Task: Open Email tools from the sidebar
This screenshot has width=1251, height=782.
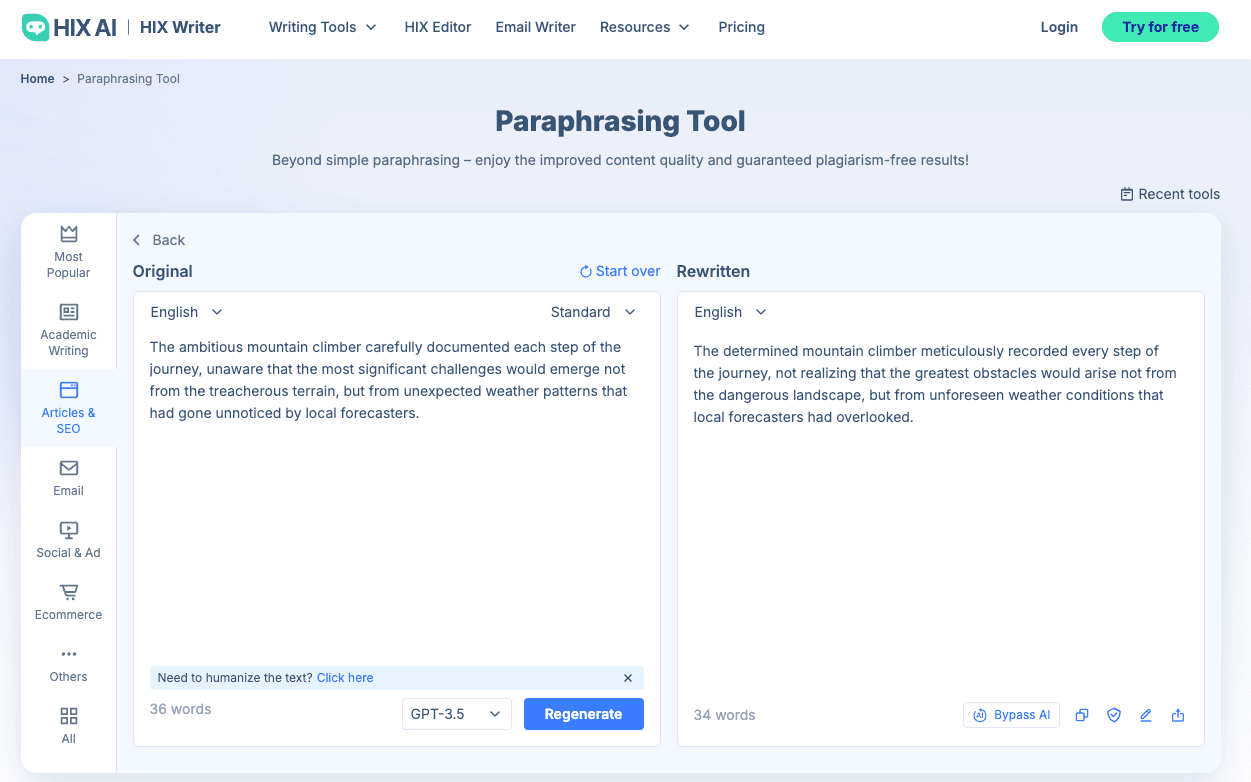Action: pyautogui.click(x=68, y=476)
